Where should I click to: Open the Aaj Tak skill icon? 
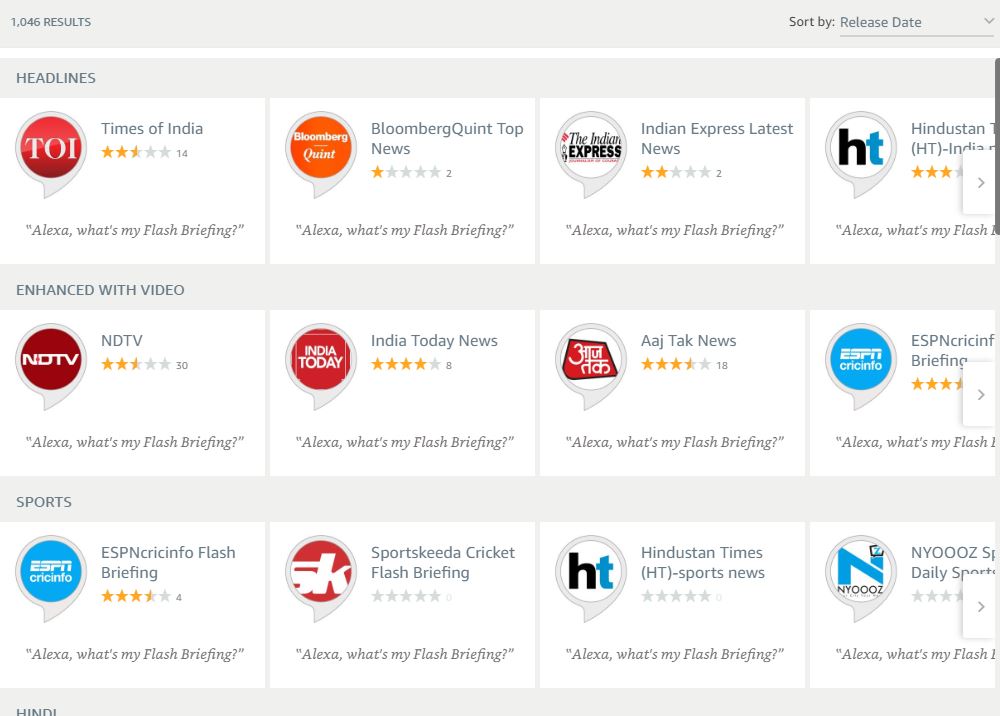(x=591, y=366)
